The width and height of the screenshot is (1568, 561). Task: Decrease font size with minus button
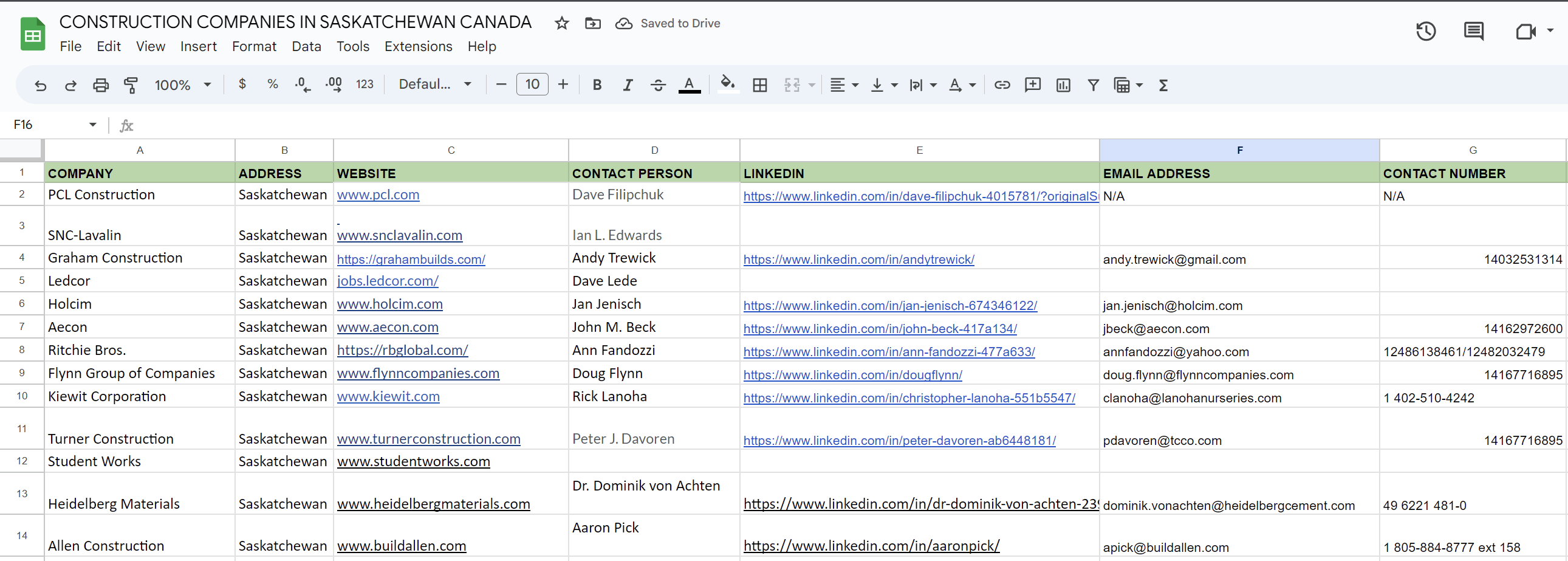pyautogui.click(x=501, y=84)
